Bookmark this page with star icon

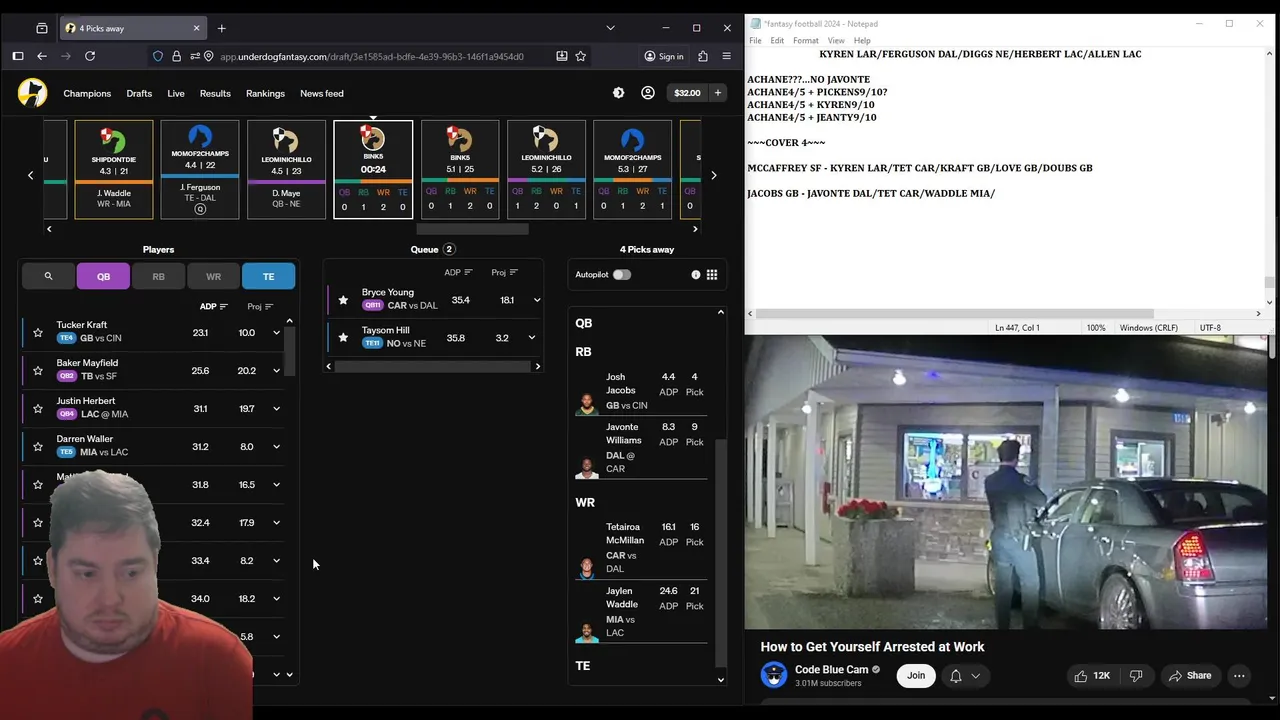(x=580, y=56)
